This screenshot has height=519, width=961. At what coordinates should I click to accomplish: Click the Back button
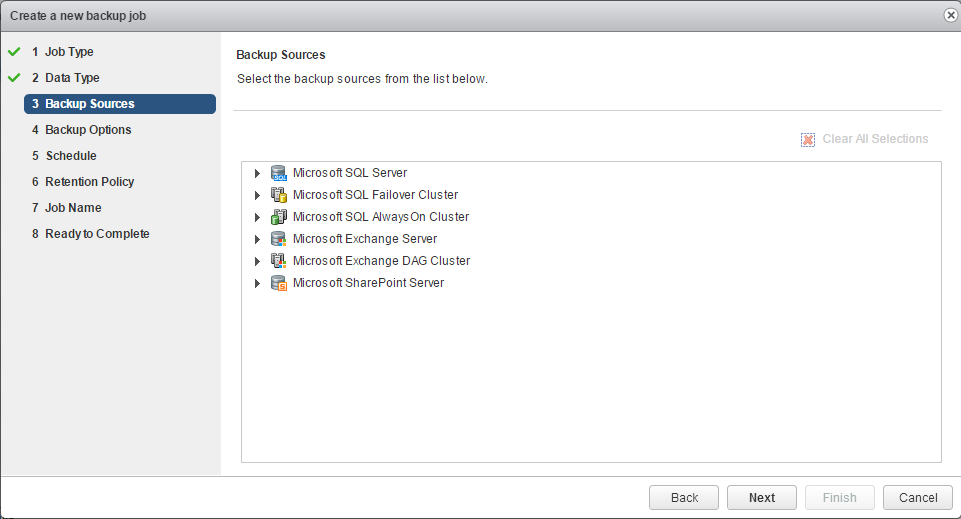tap(684, 498)
